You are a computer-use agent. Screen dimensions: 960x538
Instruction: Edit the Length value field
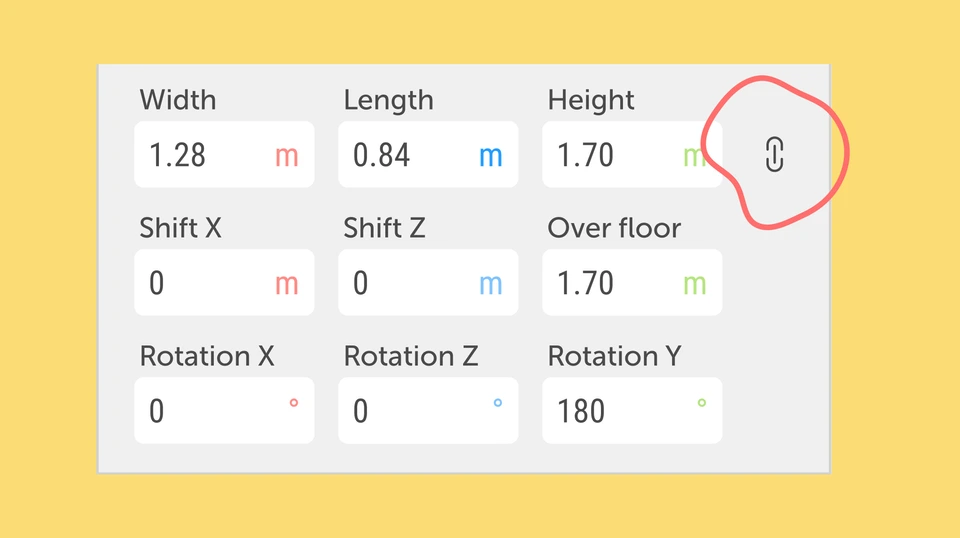[x=428, y=154]
